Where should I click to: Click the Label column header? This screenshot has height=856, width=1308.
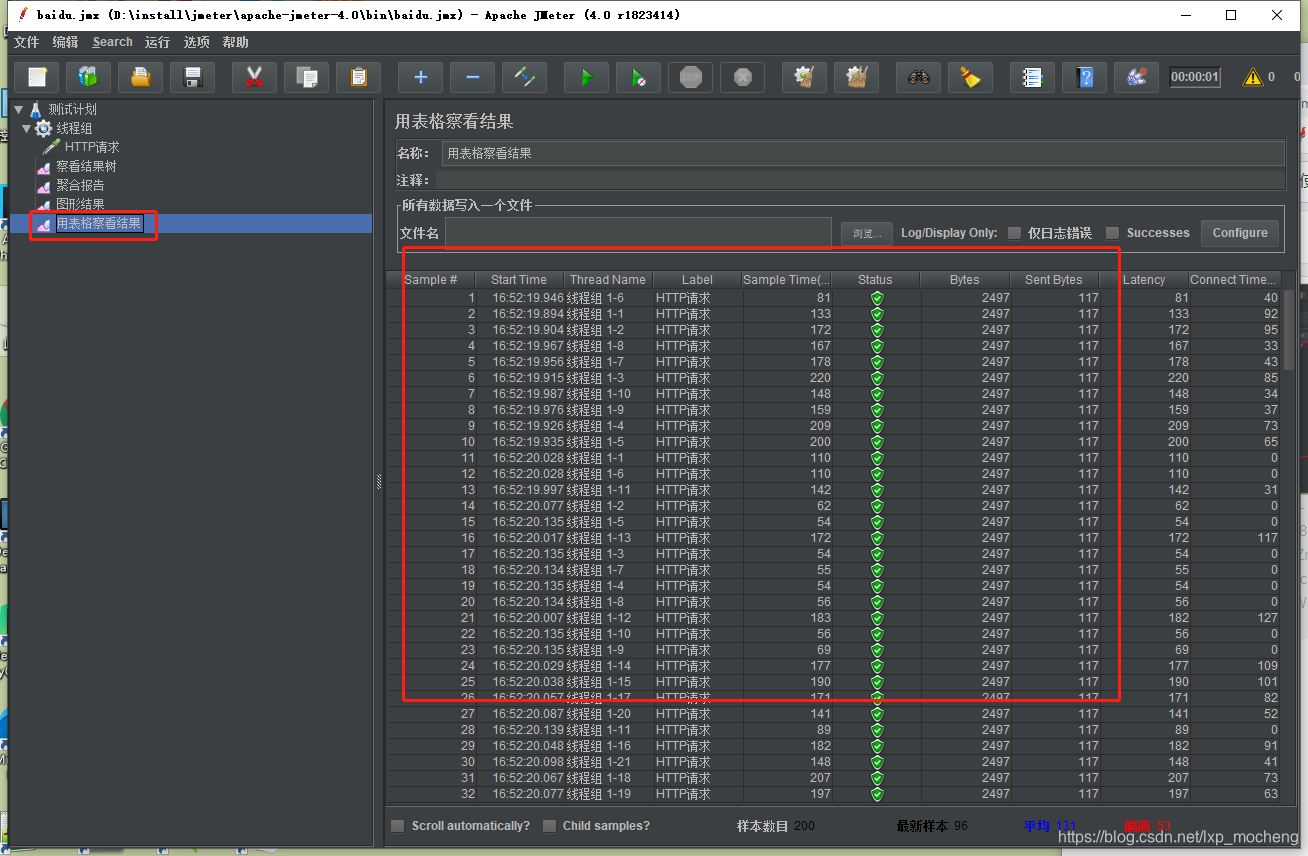(x=697, y=280)
